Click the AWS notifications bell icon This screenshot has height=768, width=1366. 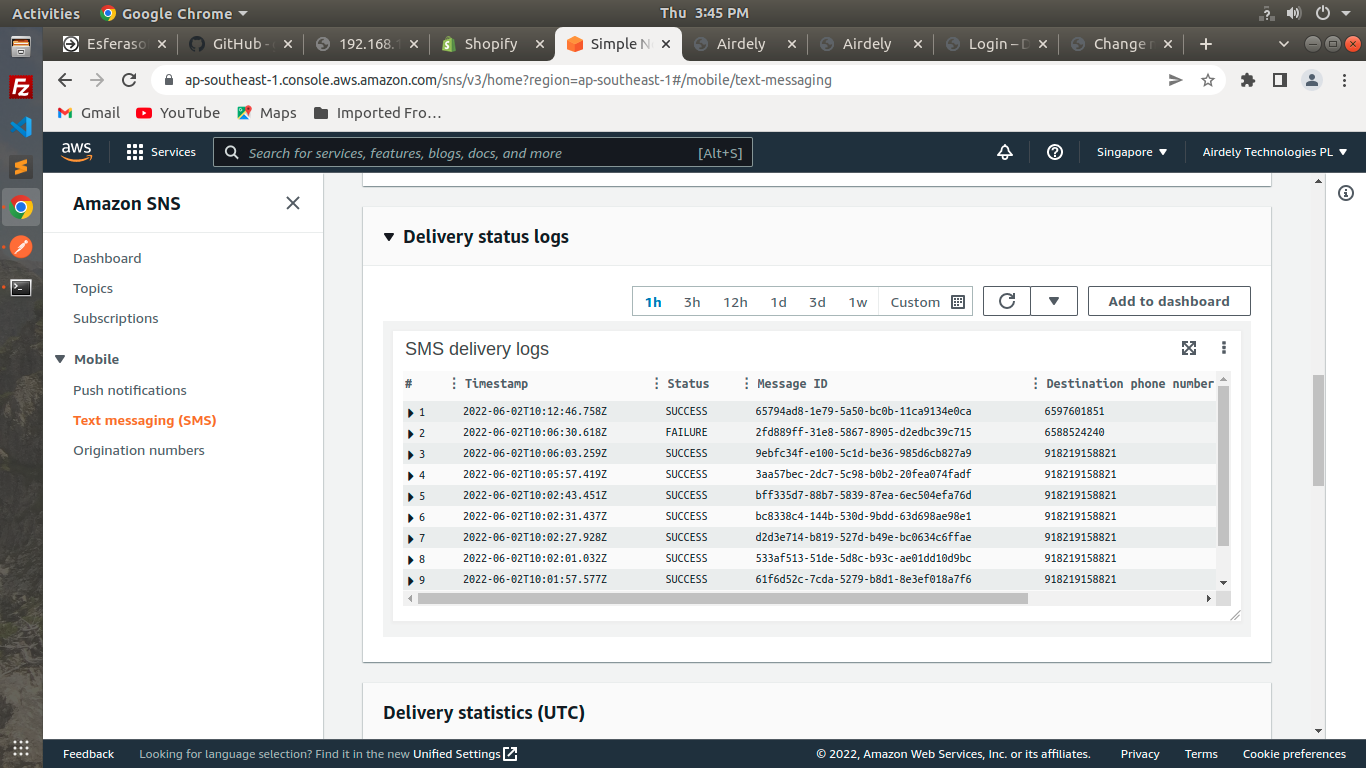click(1005, 152)
